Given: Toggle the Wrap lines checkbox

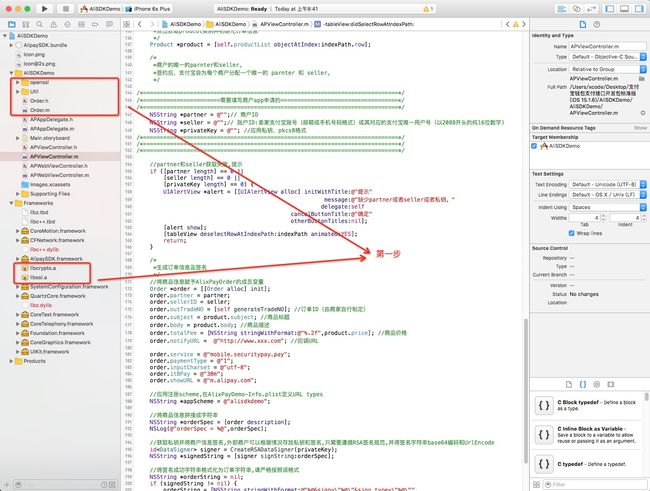Looking at the screenshot, I should click(572, 233).
